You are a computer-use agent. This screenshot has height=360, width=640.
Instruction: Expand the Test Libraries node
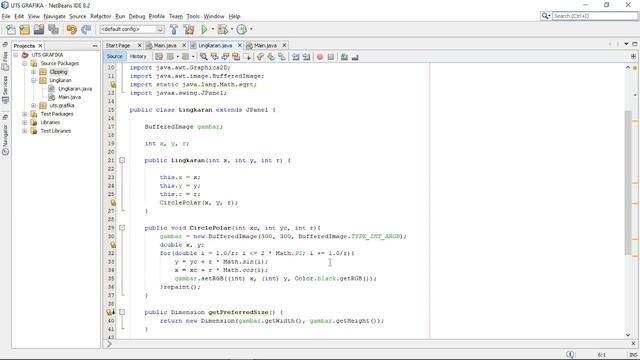(24, 131)
